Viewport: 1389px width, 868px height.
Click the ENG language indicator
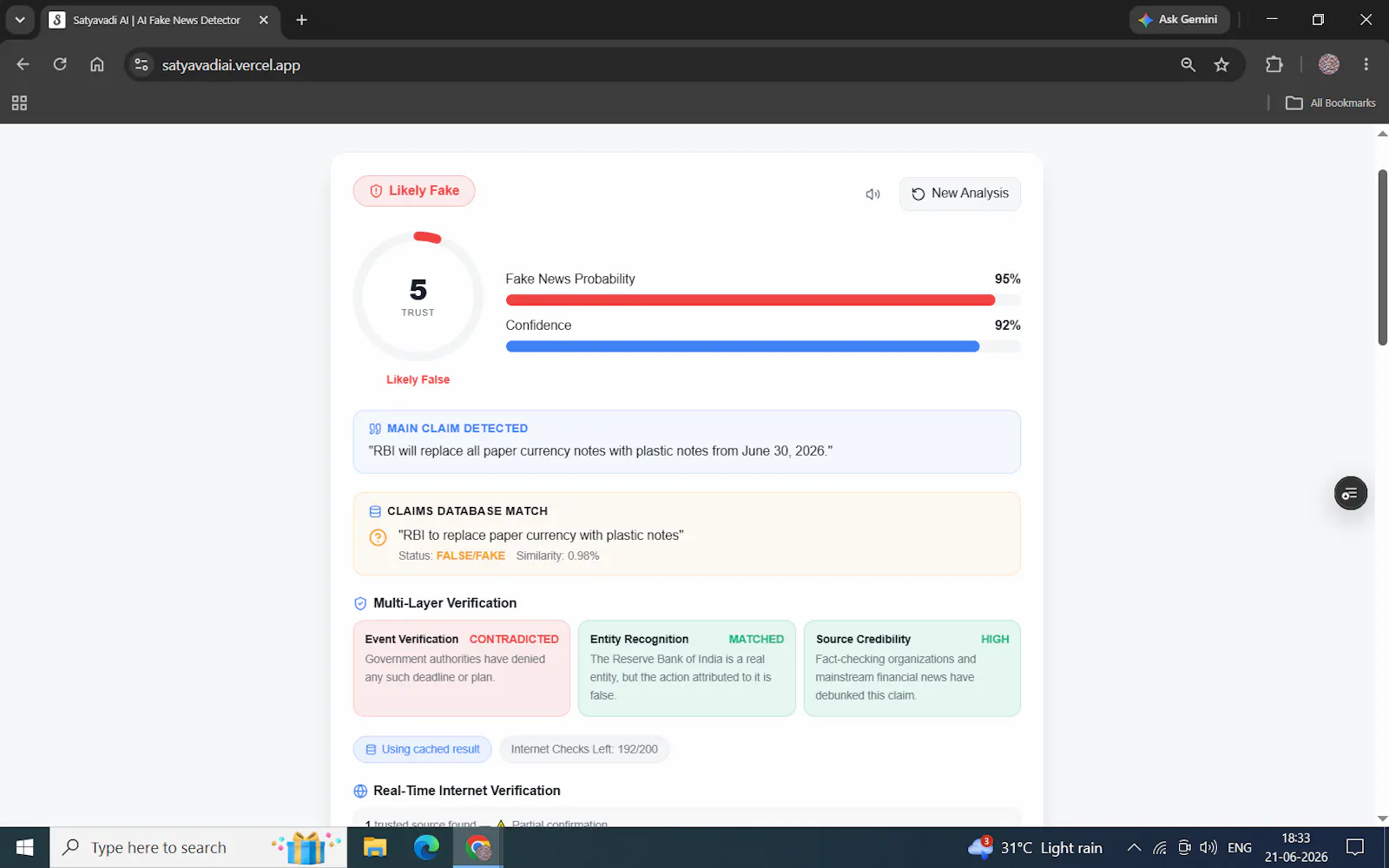[1239, 847]
